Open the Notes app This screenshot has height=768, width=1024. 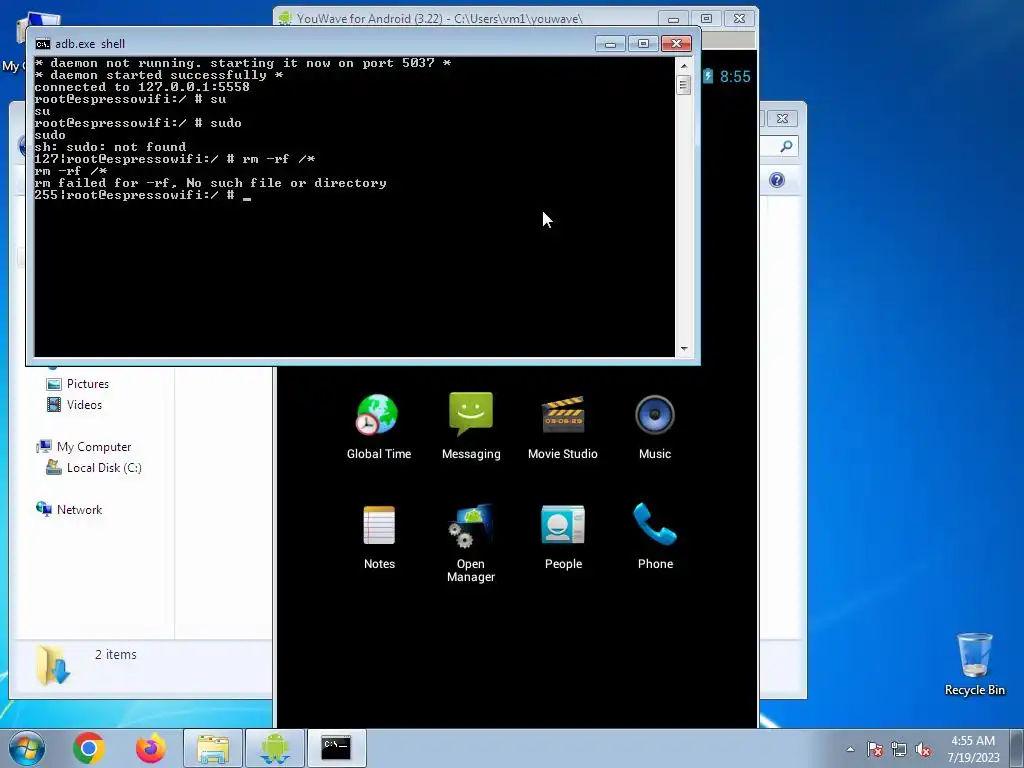(379, 537)
